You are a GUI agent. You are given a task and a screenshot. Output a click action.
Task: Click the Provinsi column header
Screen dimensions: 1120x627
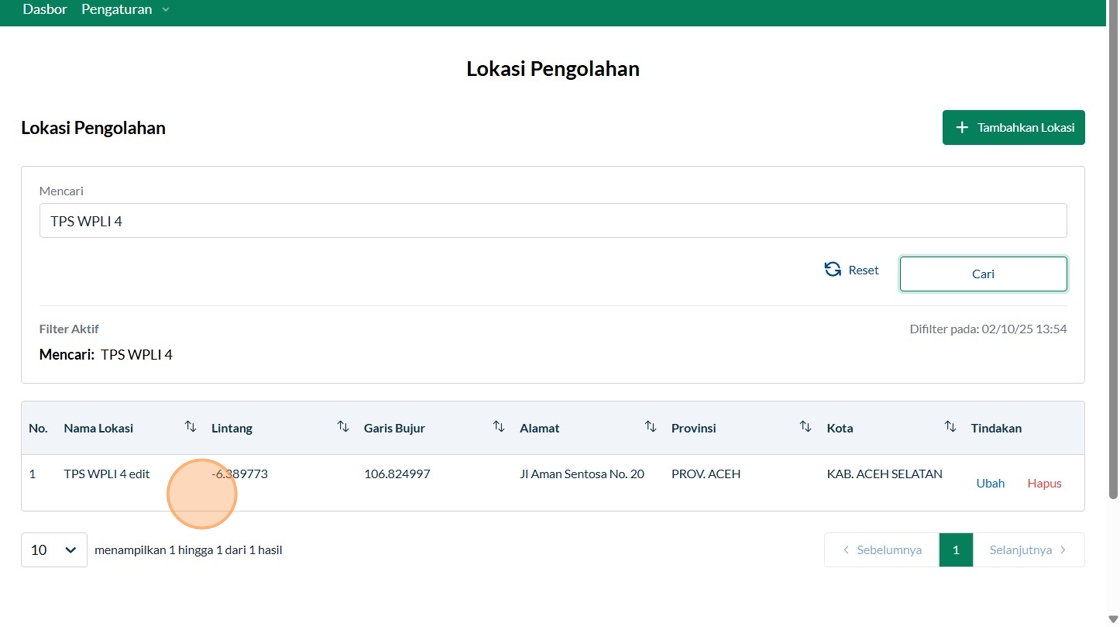[x=694, y=428]
